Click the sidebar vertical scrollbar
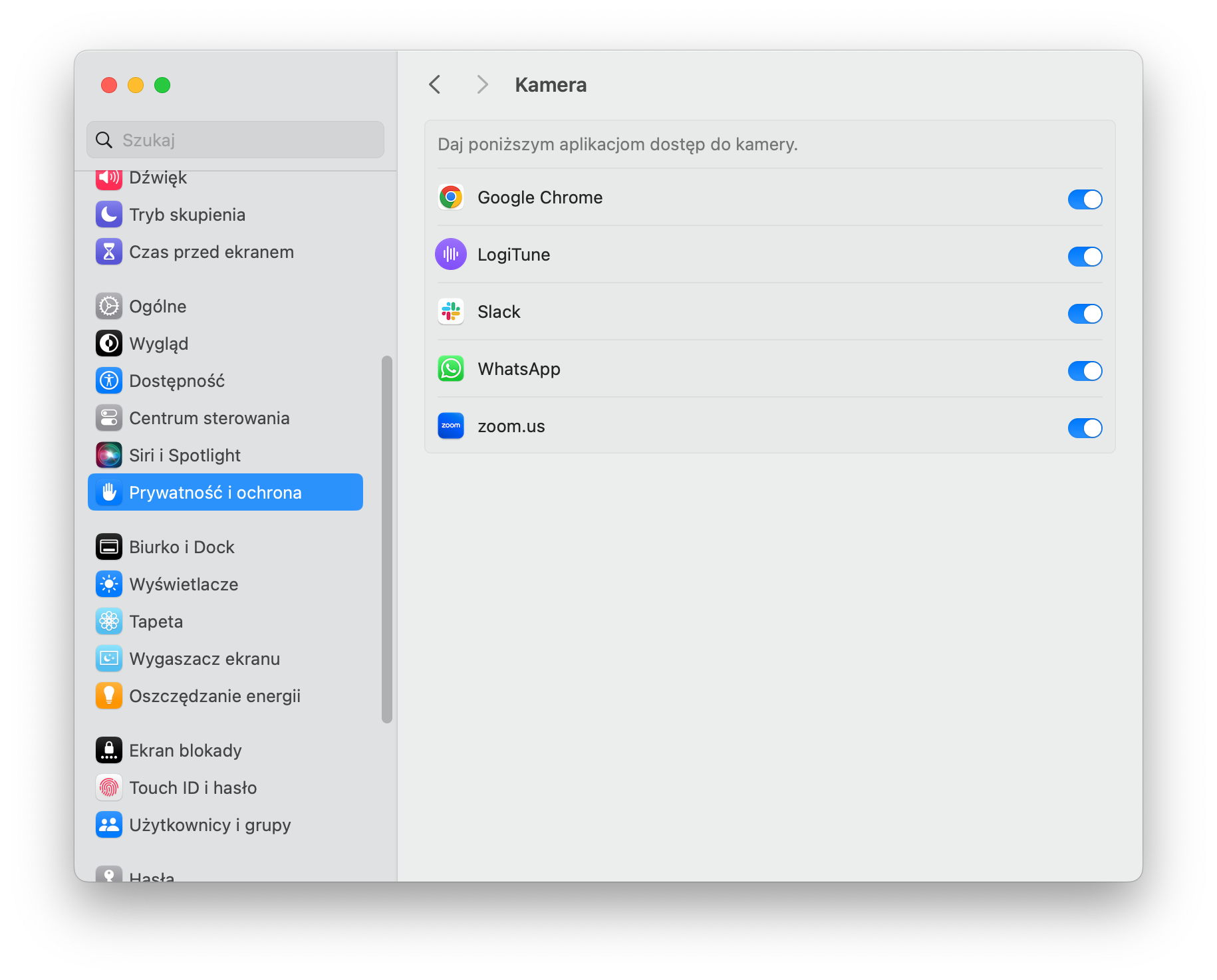 pyautogui.click(x=387, y=539)
